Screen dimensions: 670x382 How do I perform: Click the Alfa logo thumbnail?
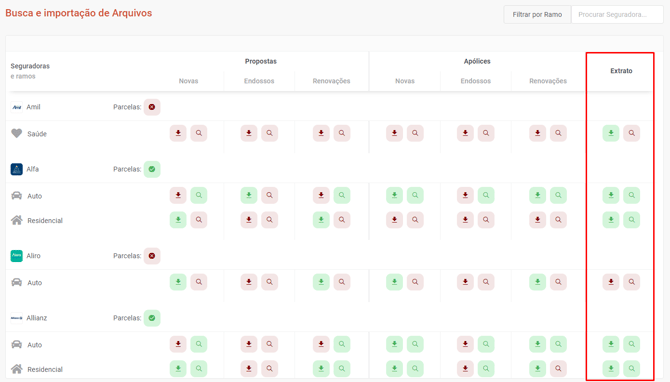click(17, 169)
